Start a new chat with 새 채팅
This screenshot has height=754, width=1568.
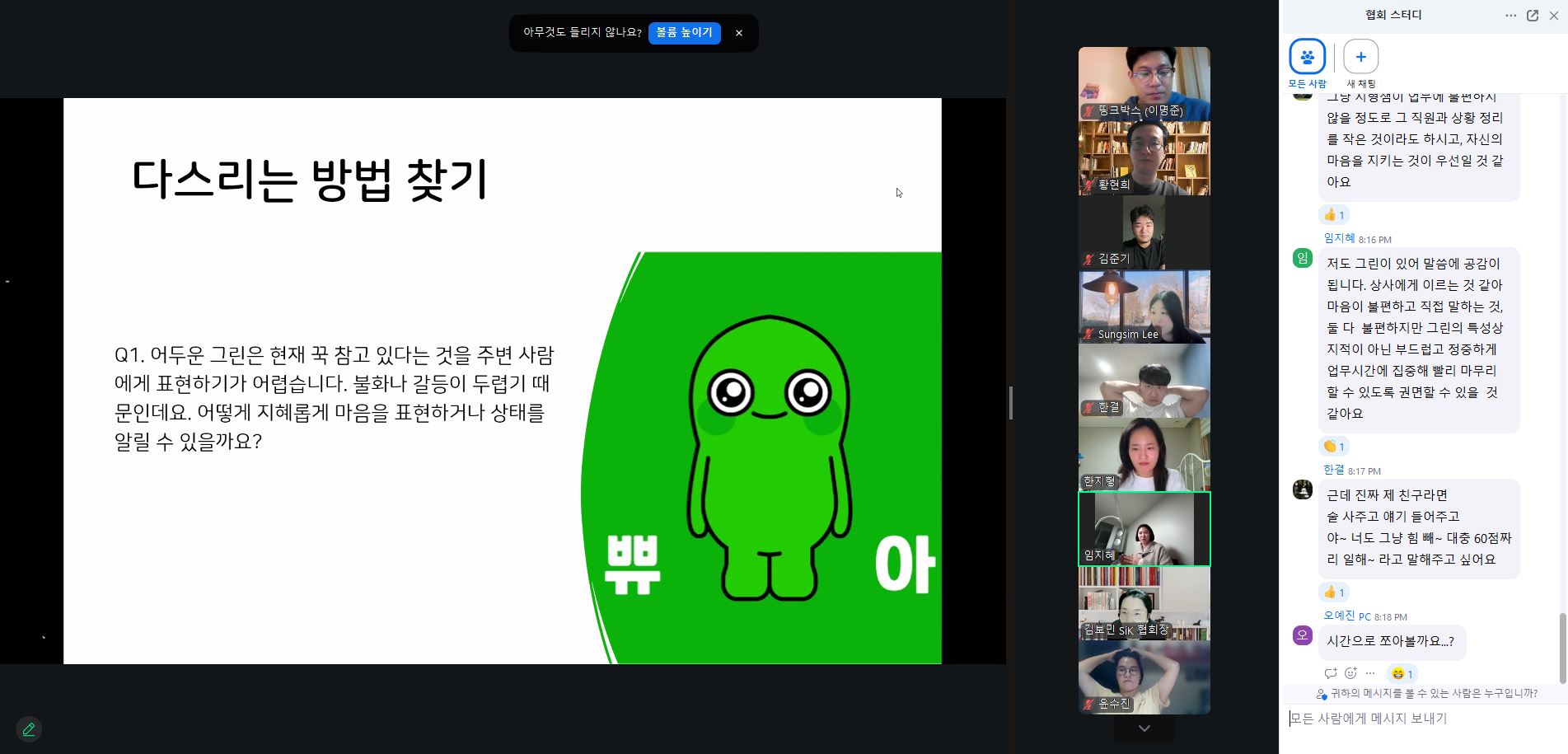[1360, 57]
